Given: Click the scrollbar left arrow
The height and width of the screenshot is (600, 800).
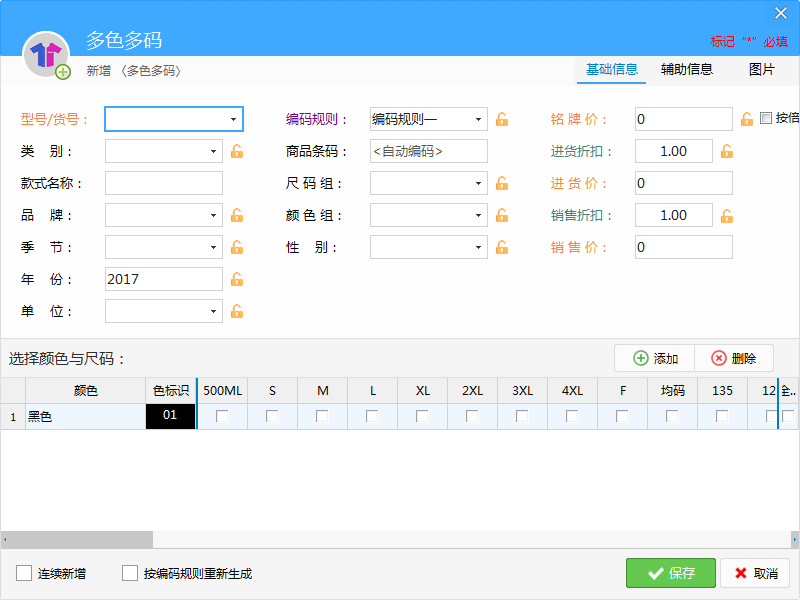Looking at the screenshot, I should click(x=5, y=539).
